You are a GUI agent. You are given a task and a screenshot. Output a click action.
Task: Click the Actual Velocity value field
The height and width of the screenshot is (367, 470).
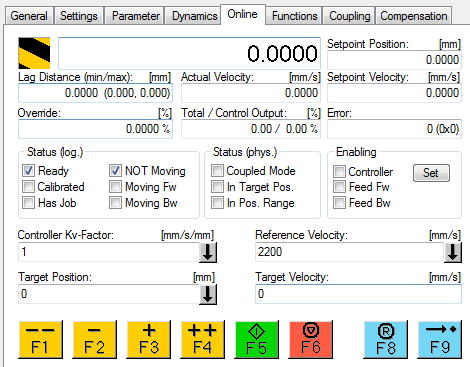[251, 93]
